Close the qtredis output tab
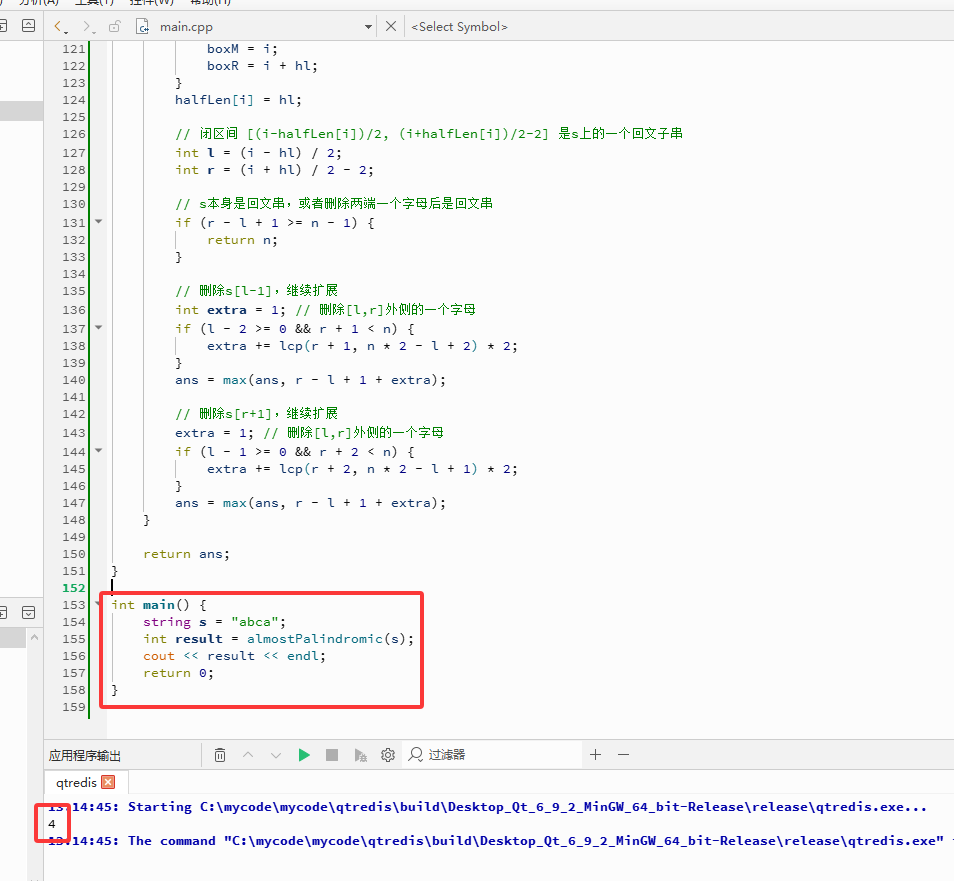Screen dimensions: 954x881 coord(108,782)
